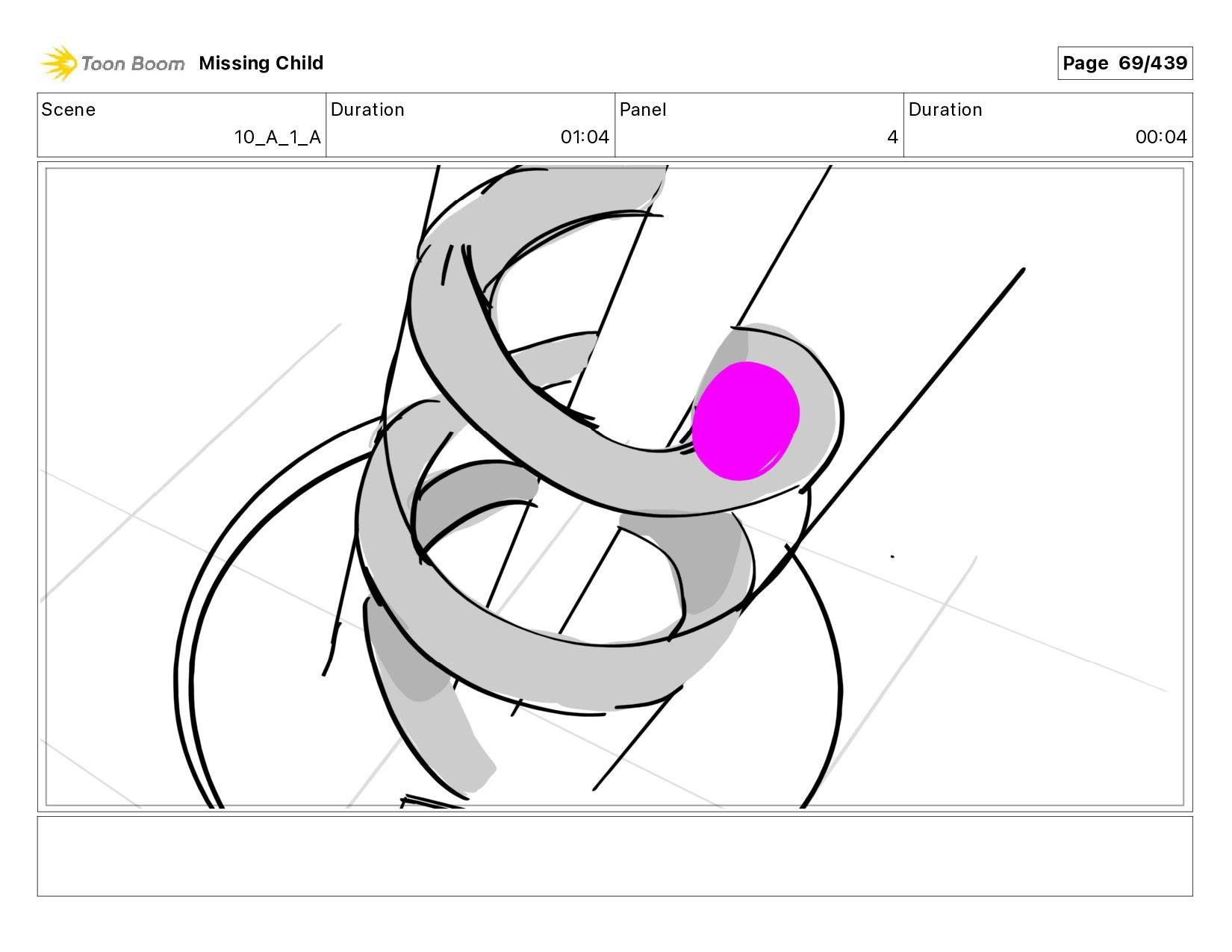Click the 'Missing Child' title text
Screen dimensions: 1232x952
[261, 63]
